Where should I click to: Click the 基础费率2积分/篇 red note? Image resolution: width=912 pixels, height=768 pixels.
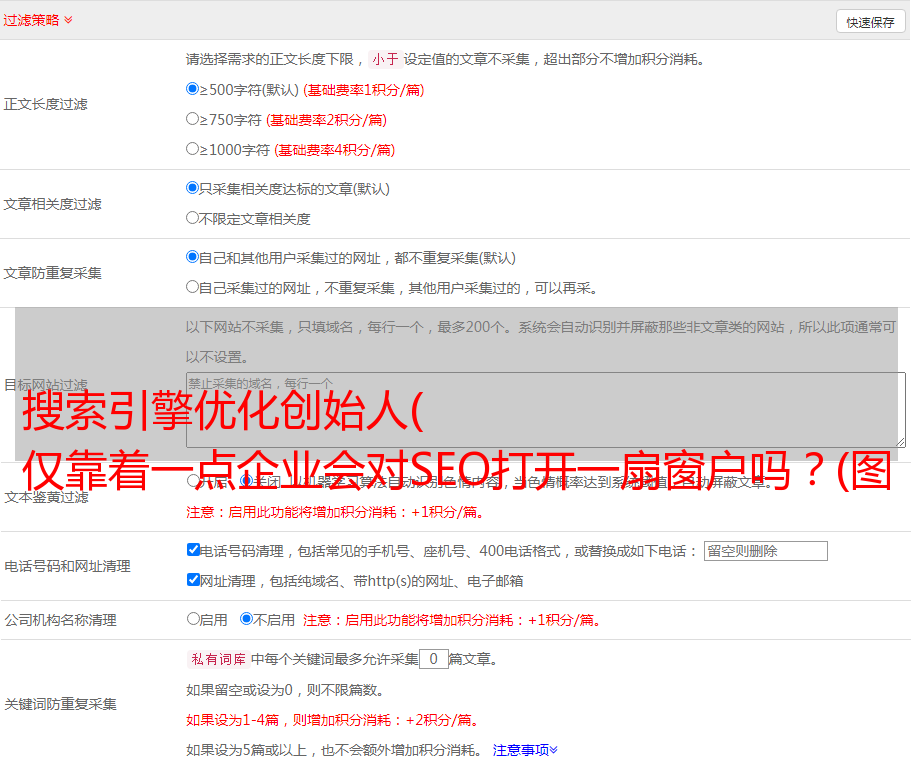click(326, 120)
